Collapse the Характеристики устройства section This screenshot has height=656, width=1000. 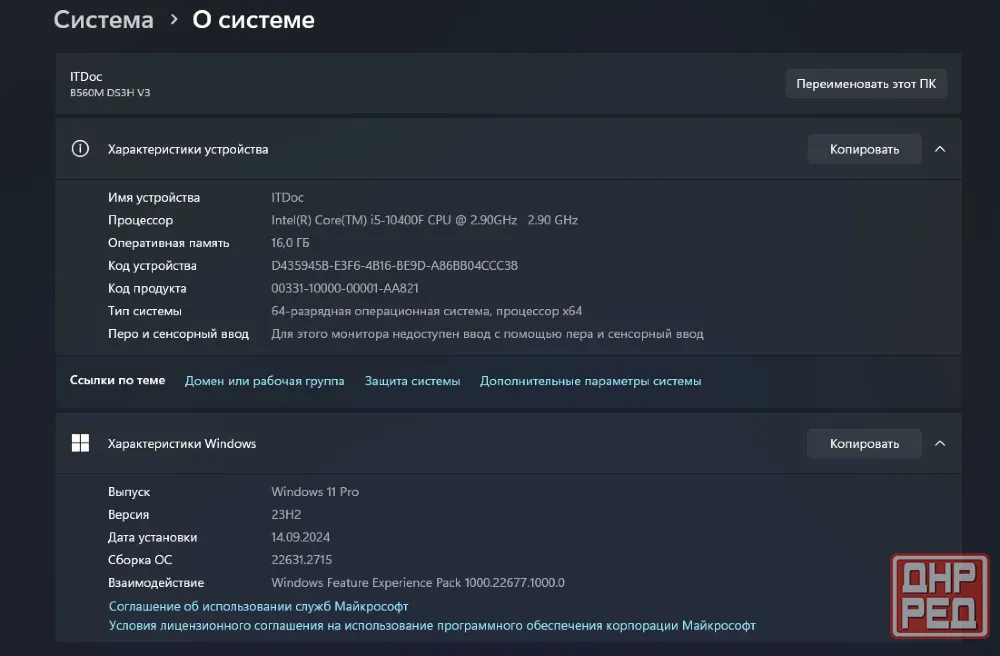(x=939, y=149)
